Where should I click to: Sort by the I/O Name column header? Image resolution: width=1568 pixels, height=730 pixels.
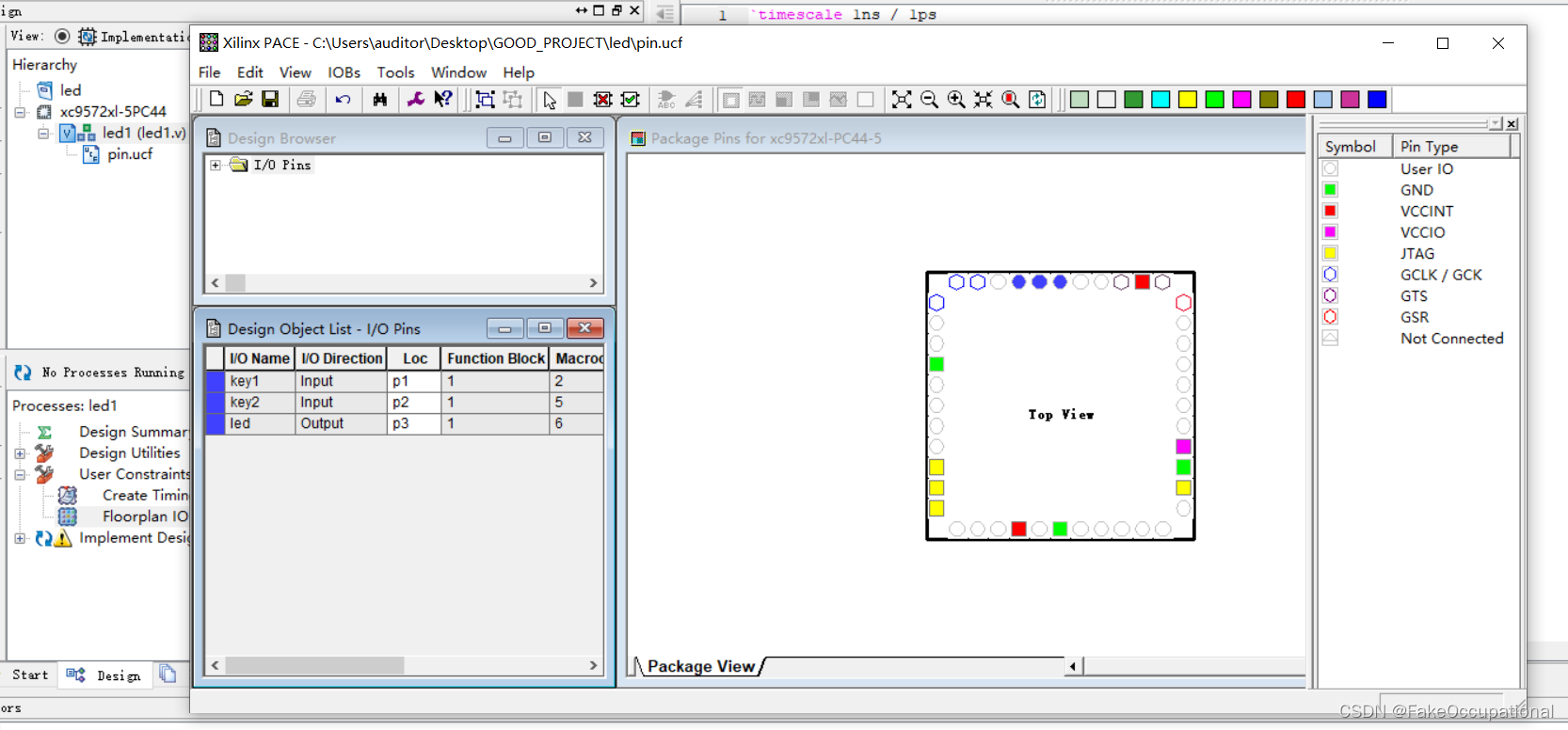tap(260, 358)
